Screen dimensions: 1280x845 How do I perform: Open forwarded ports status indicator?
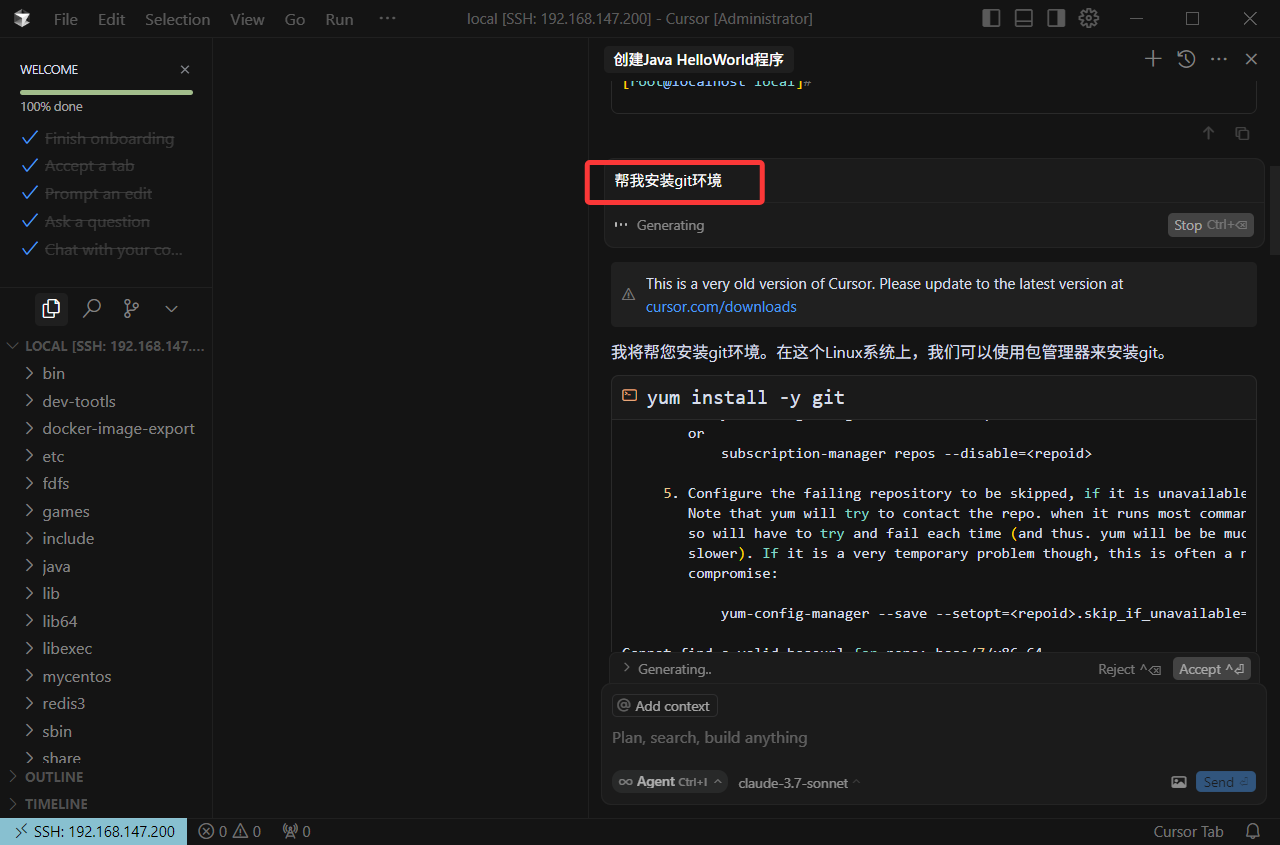pyautogui.click(x=296, y=831)
